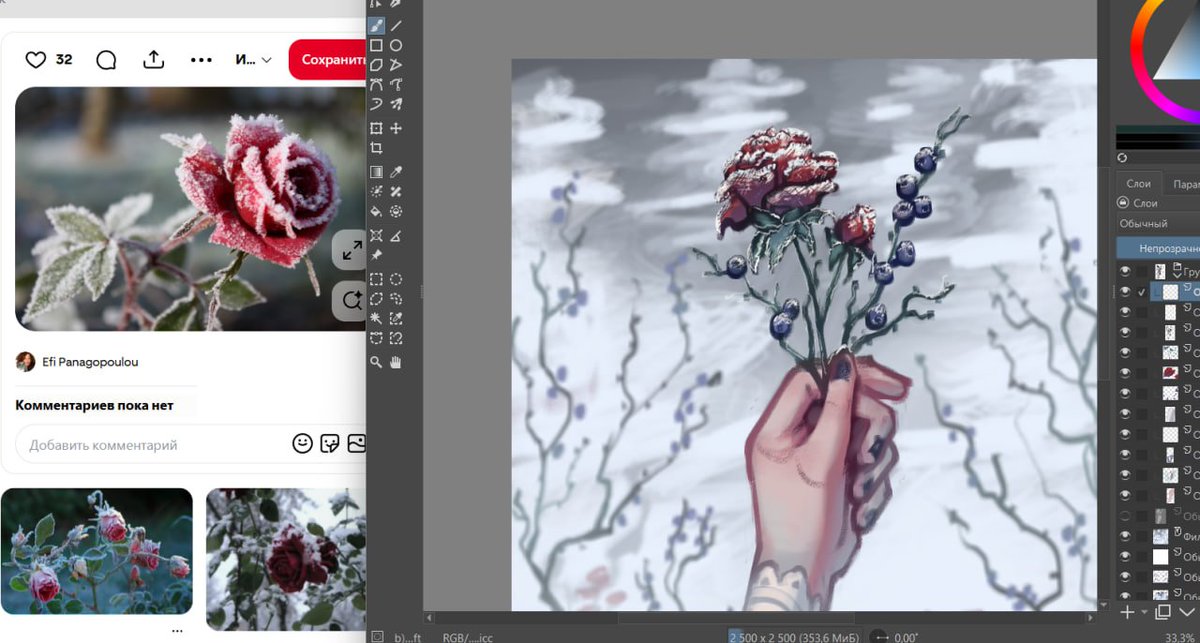Select the Colorize Mask tool
This screenshot has height=643, width=1200.
(376, 192)
